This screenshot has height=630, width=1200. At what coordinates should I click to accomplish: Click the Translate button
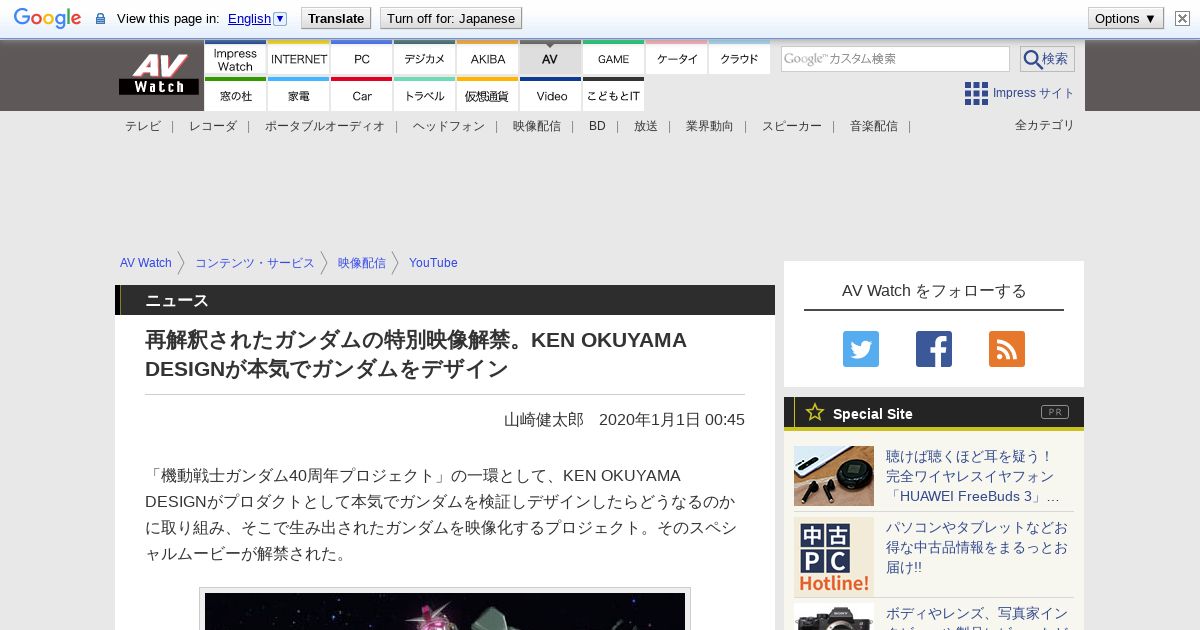pos(336,18)
